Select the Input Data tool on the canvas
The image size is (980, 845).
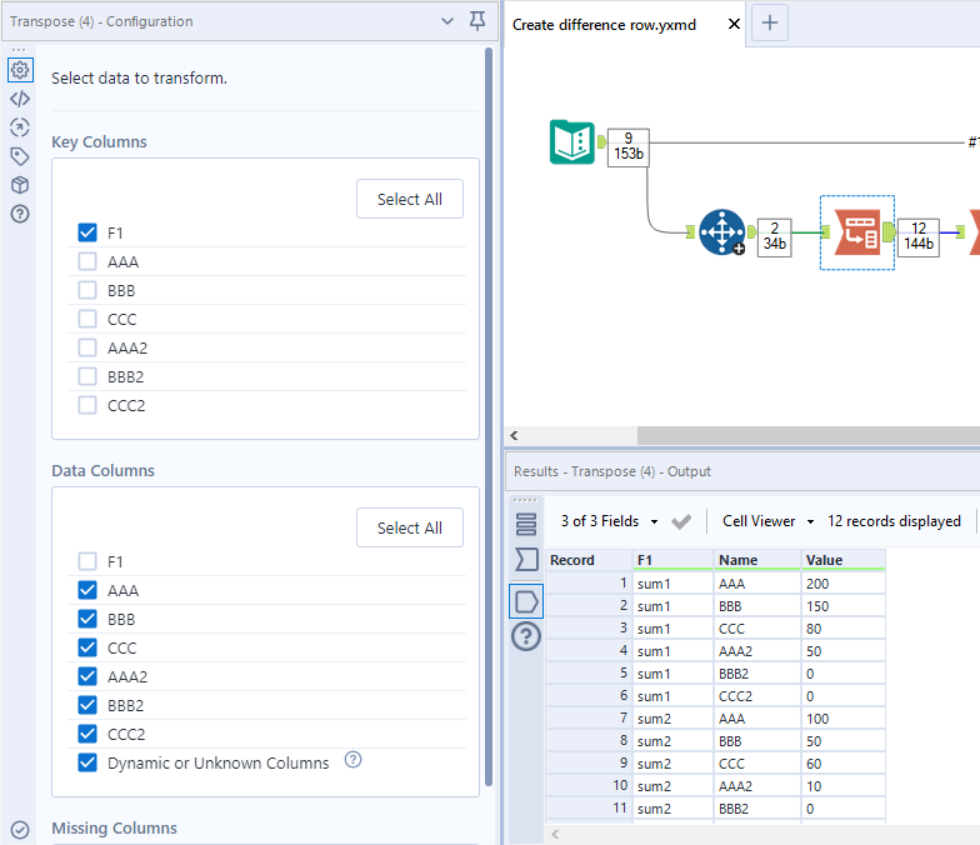click(x=573, y=143)
